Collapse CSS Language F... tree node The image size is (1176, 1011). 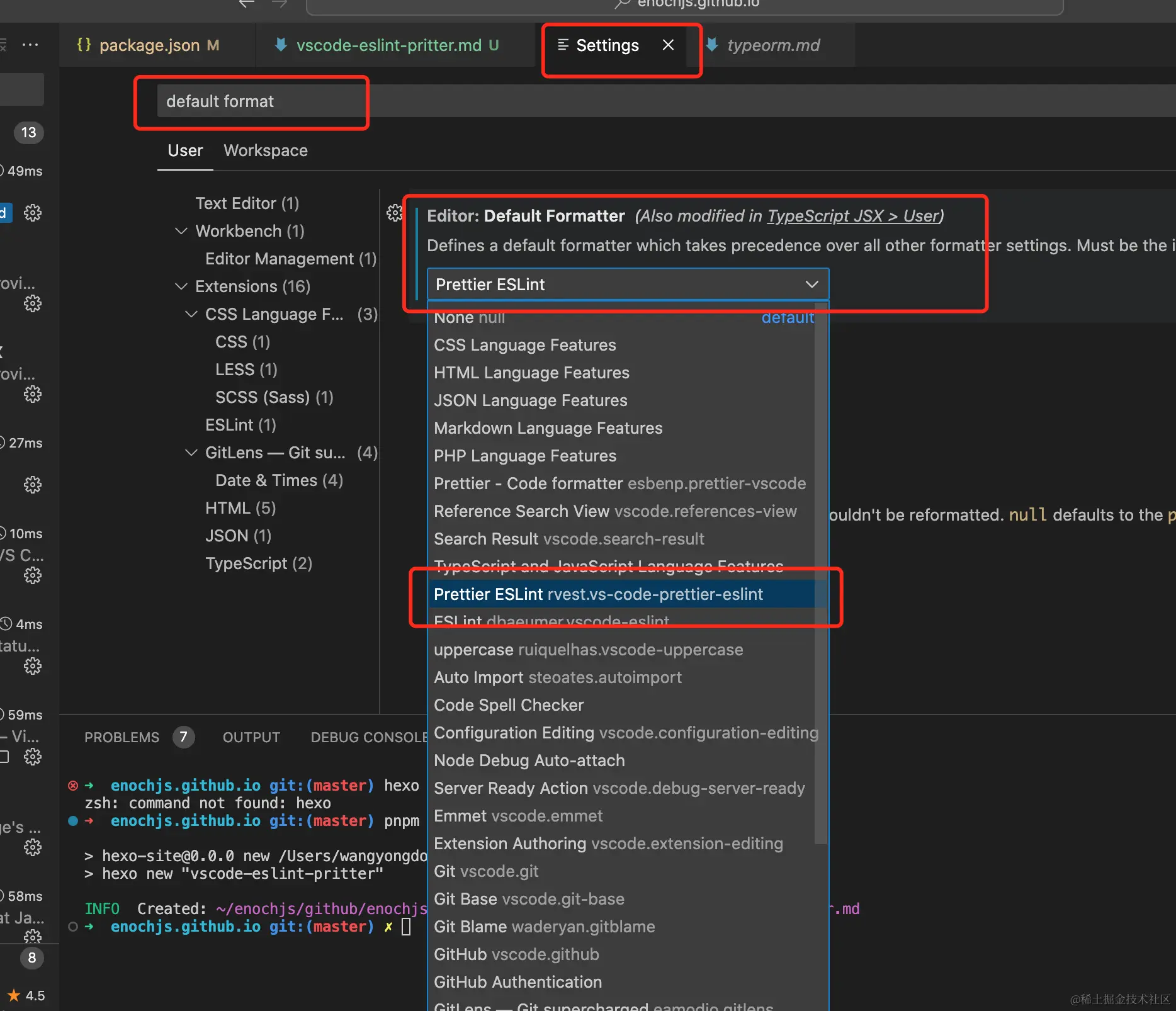(x=191, y=314)
